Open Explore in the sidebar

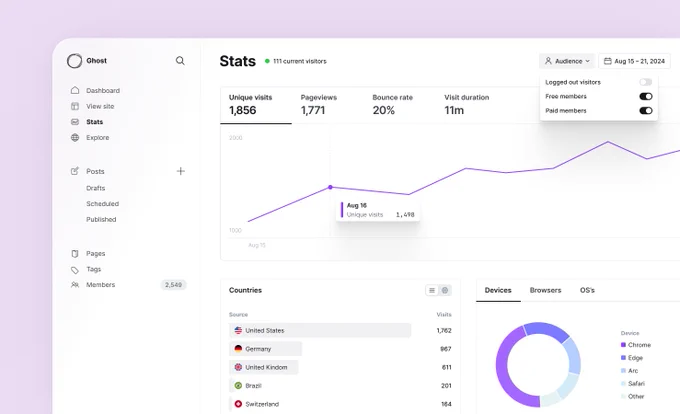98,137
